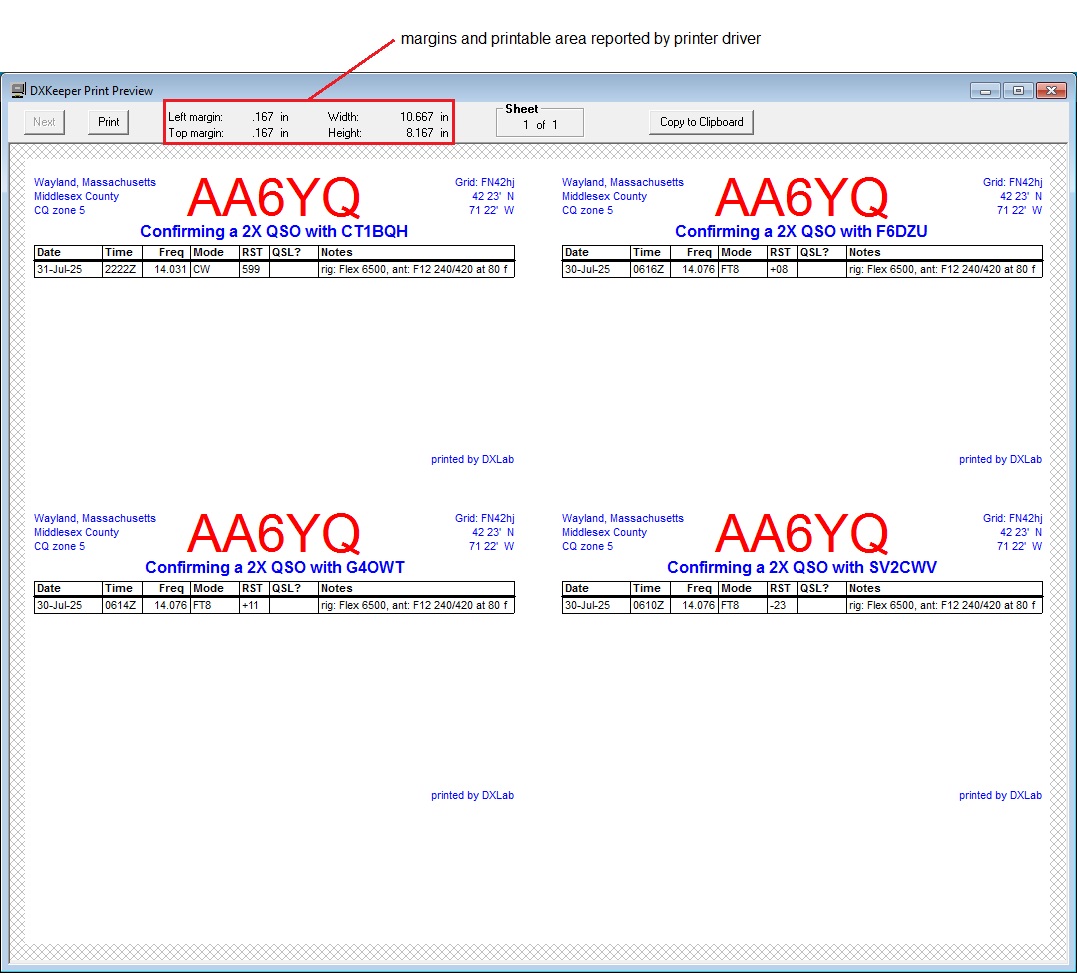
Task: Click the AA6YQ callsign on SV2CWV card
Action: pos(802,534)
